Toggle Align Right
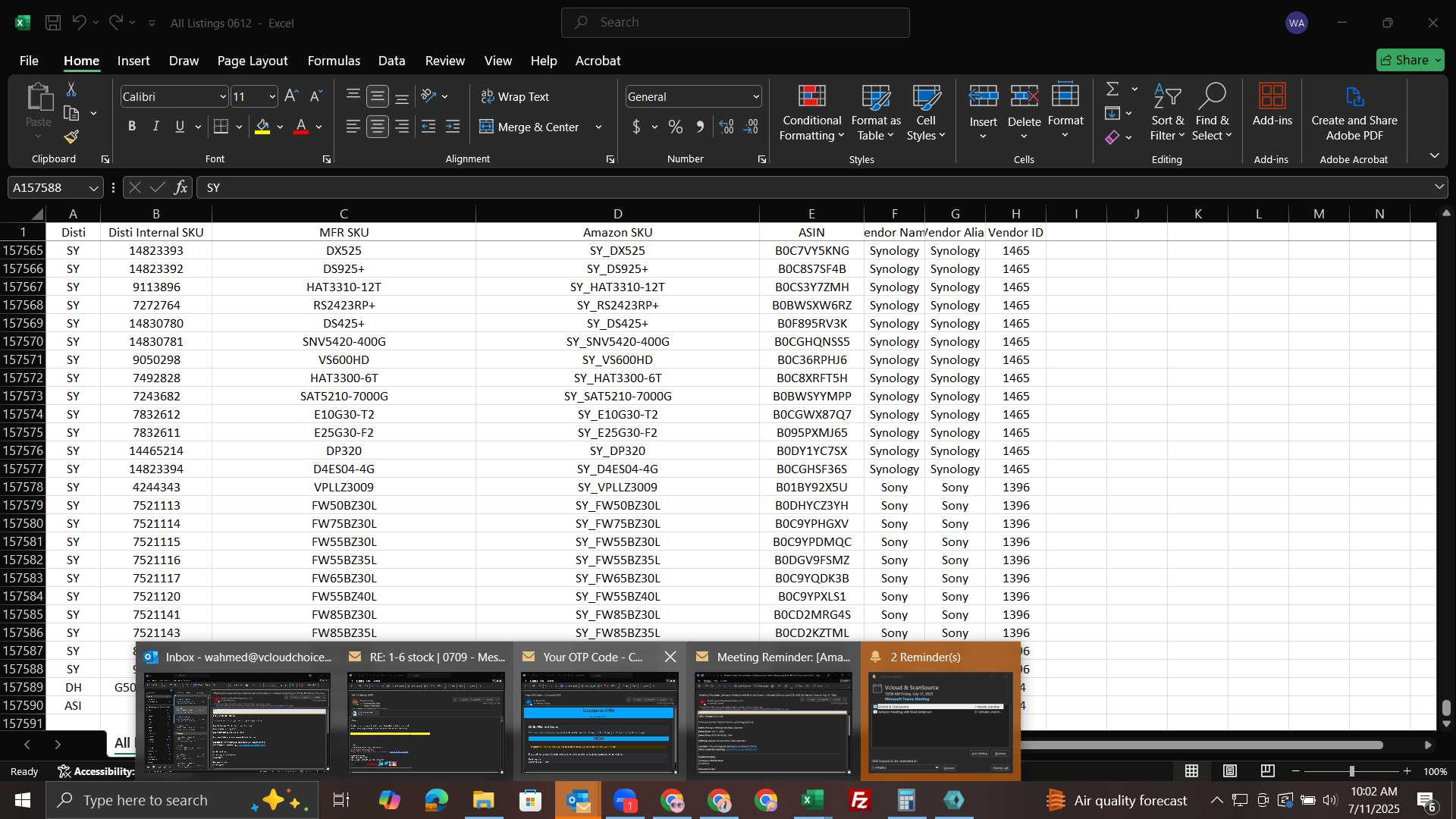This screenshot has height=819, width=1456. click(402, 127)
